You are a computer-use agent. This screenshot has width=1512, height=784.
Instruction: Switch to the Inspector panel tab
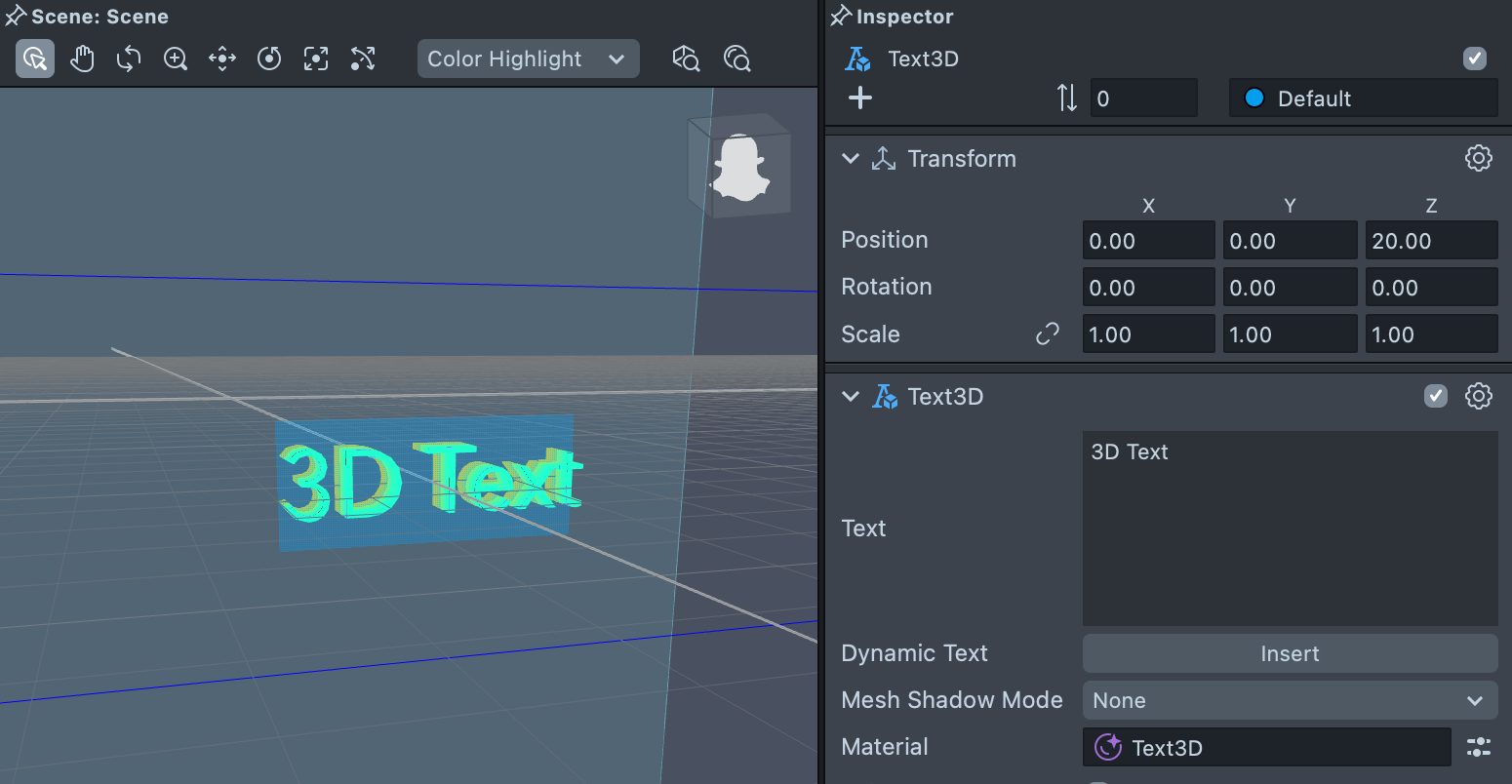click(x=903, y=17)
